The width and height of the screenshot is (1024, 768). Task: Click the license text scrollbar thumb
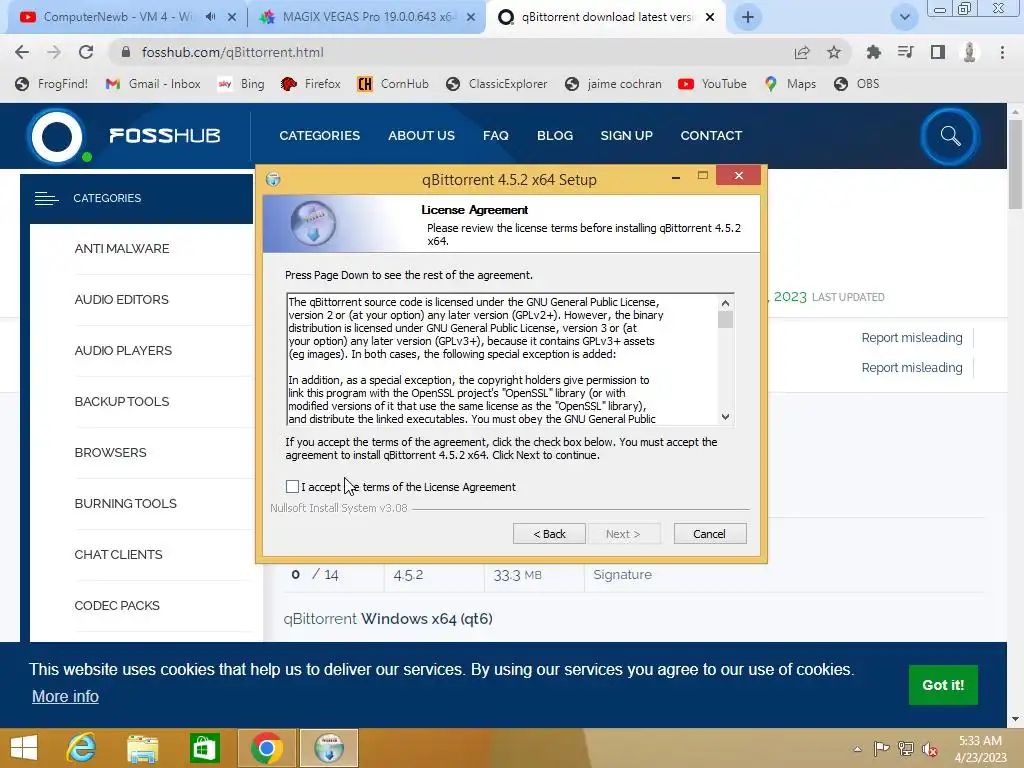pos(725,319)
